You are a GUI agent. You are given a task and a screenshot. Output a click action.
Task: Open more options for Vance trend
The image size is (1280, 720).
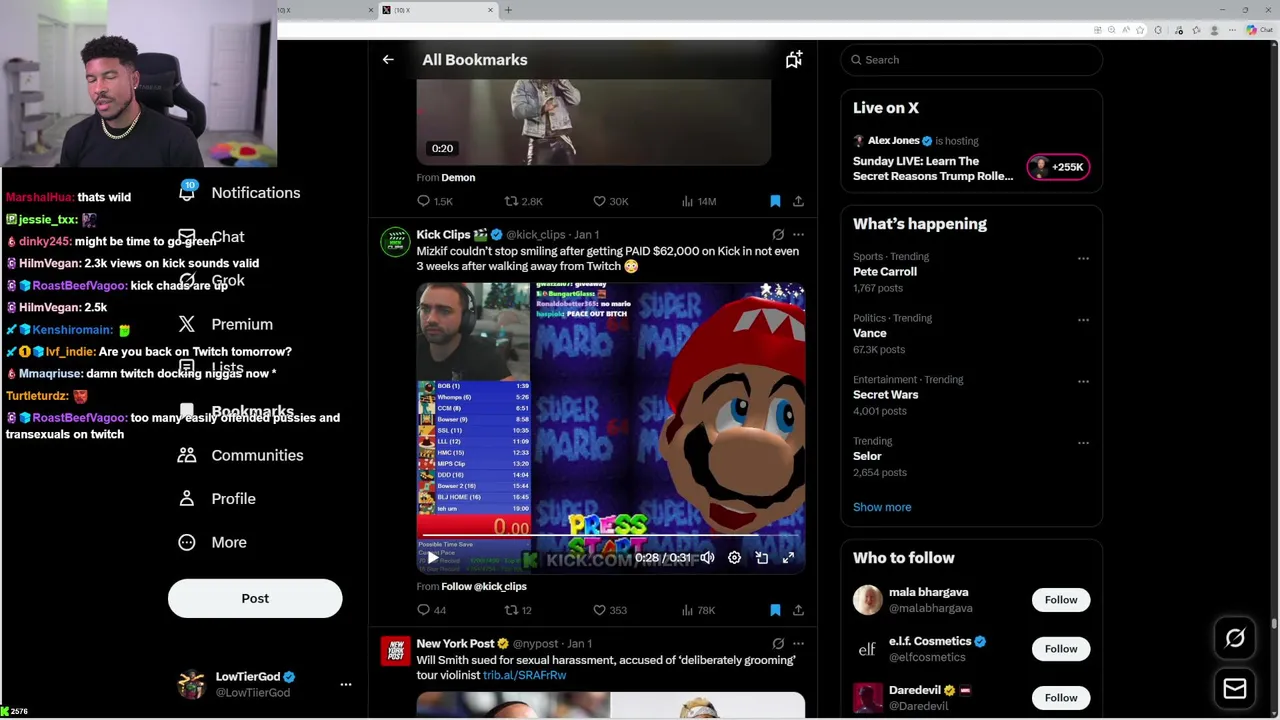click(x=1083, y=320)
